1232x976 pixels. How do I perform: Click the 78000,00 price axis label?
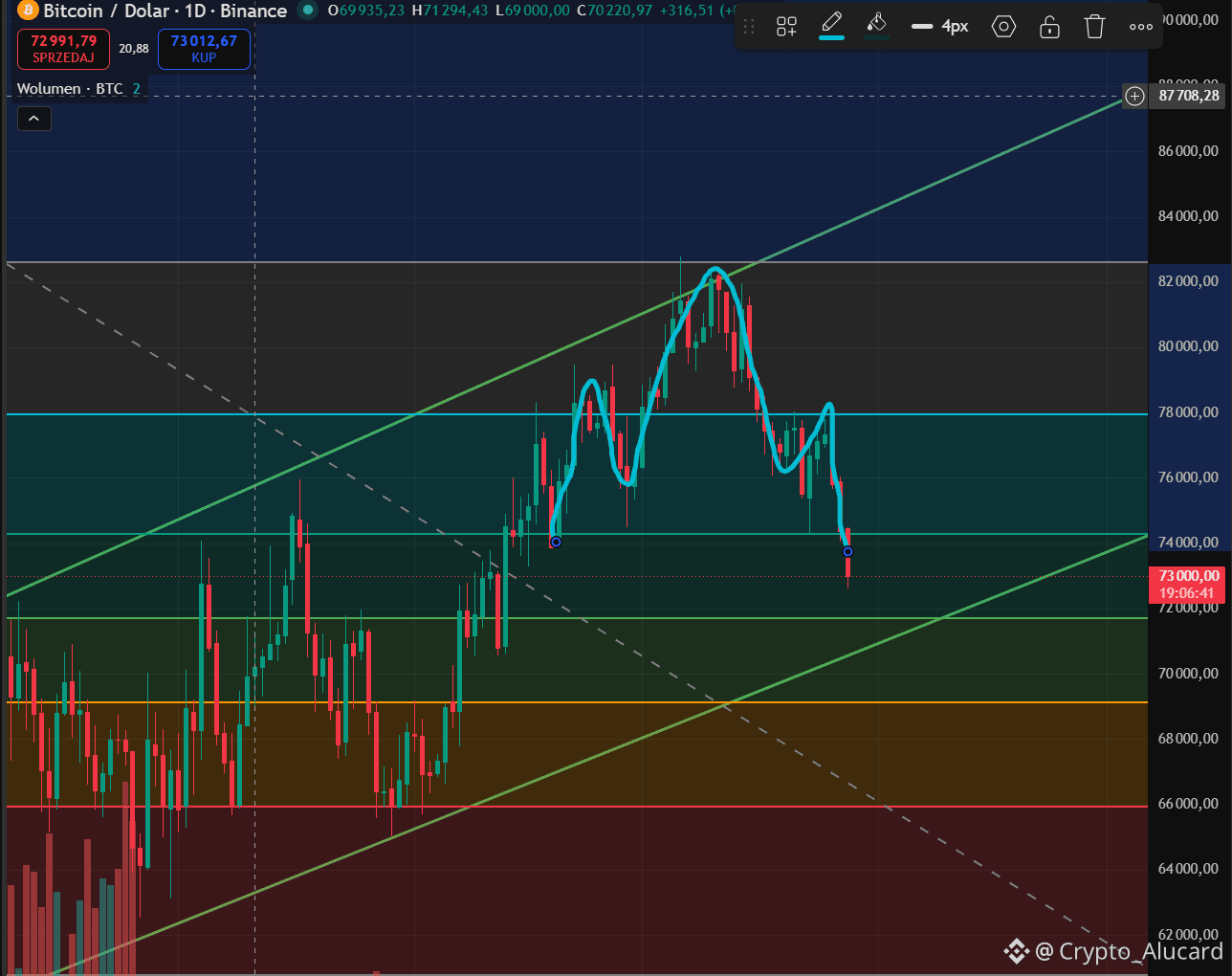pyautogui.click(x=1188, y=412)
